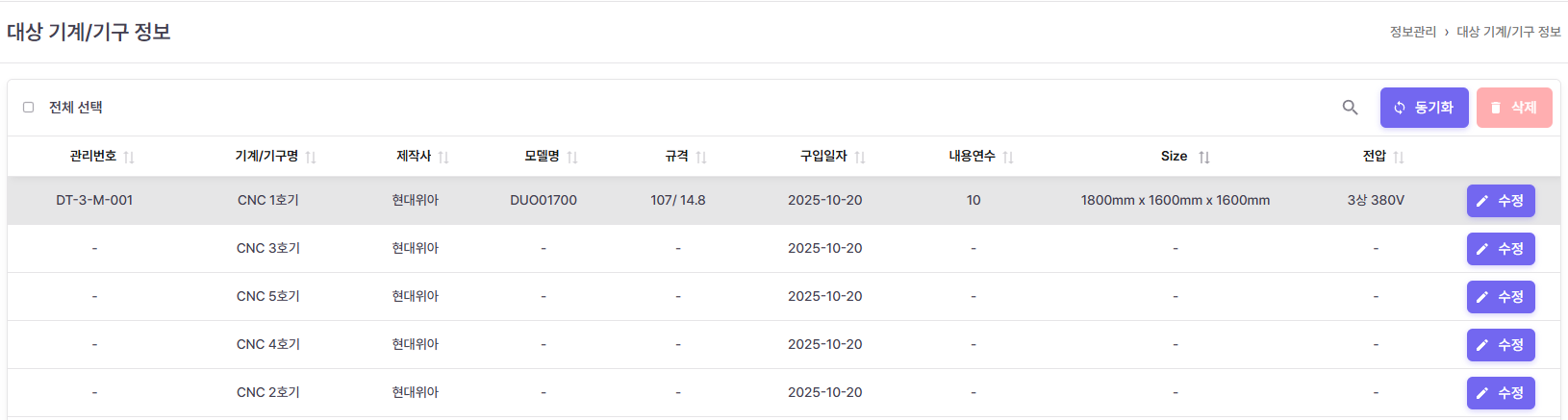The height and width of the screenshot is (420, 1568).
Task: Sort by 제작사 column arrows
Action: click(443, 157)
